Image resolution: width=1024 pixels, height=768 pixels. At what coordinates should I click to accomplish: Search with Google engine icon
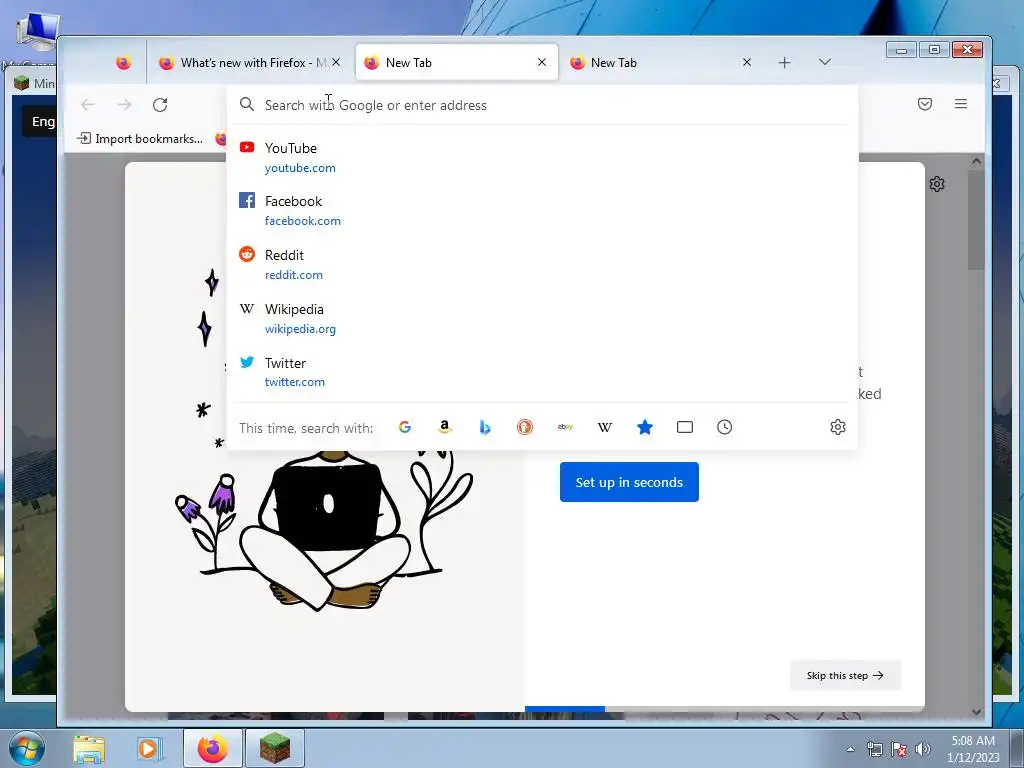coord(405,427)
